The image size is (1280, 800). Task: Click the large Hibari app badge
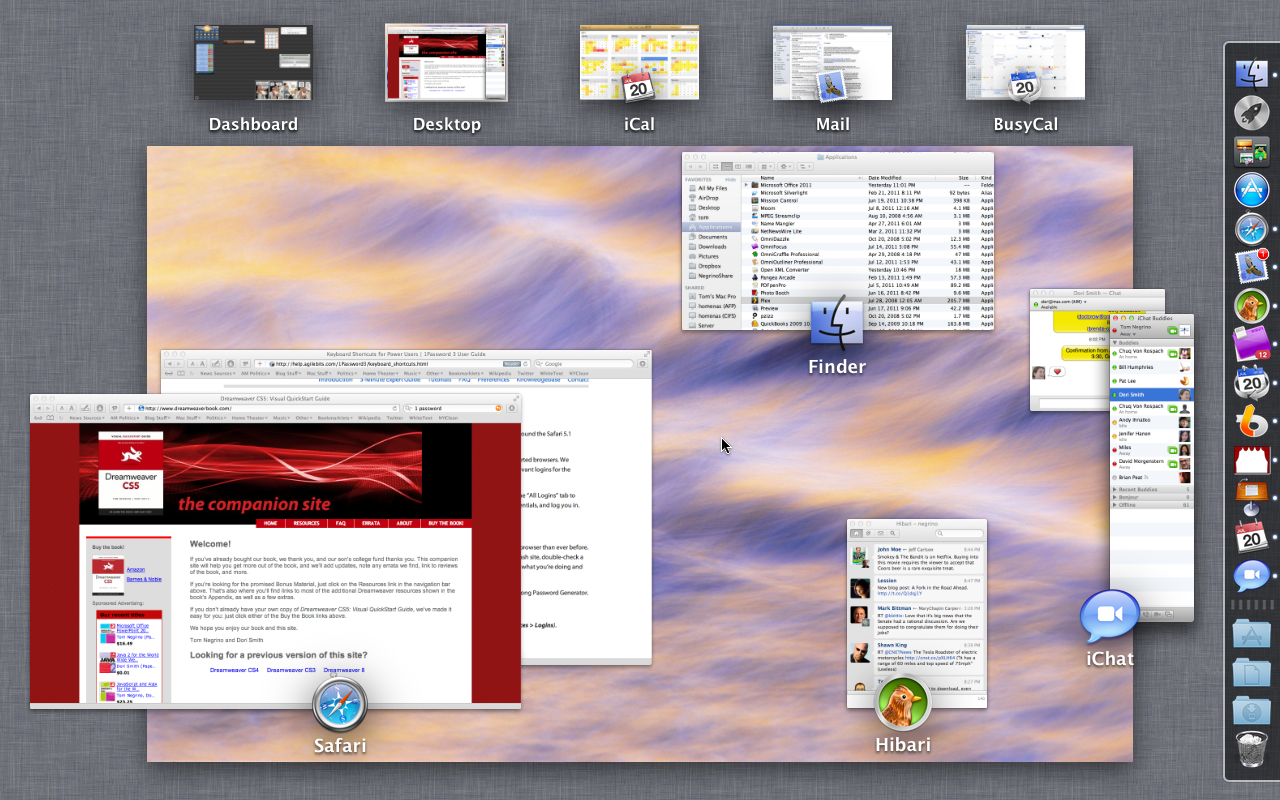click(x=903, y=704)
